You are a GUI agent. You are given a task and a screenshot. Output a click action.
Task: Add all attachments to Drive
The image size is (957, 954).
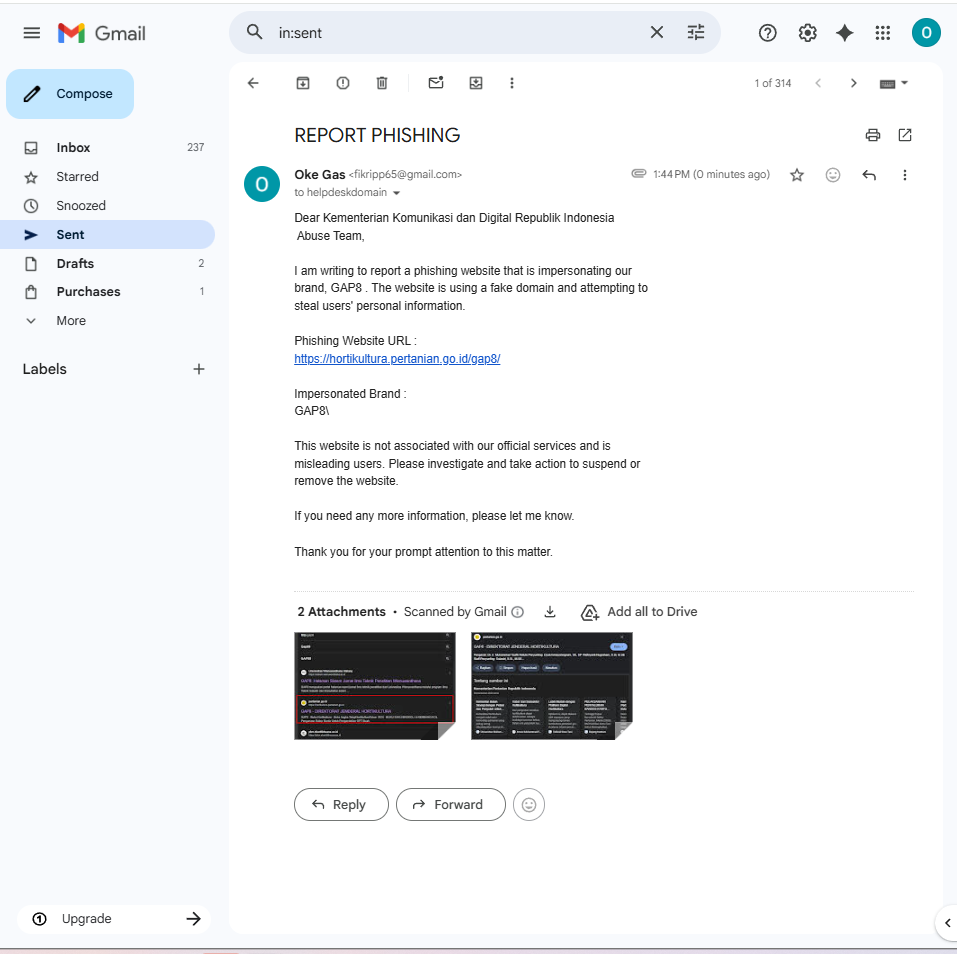(x=638, y=612)
